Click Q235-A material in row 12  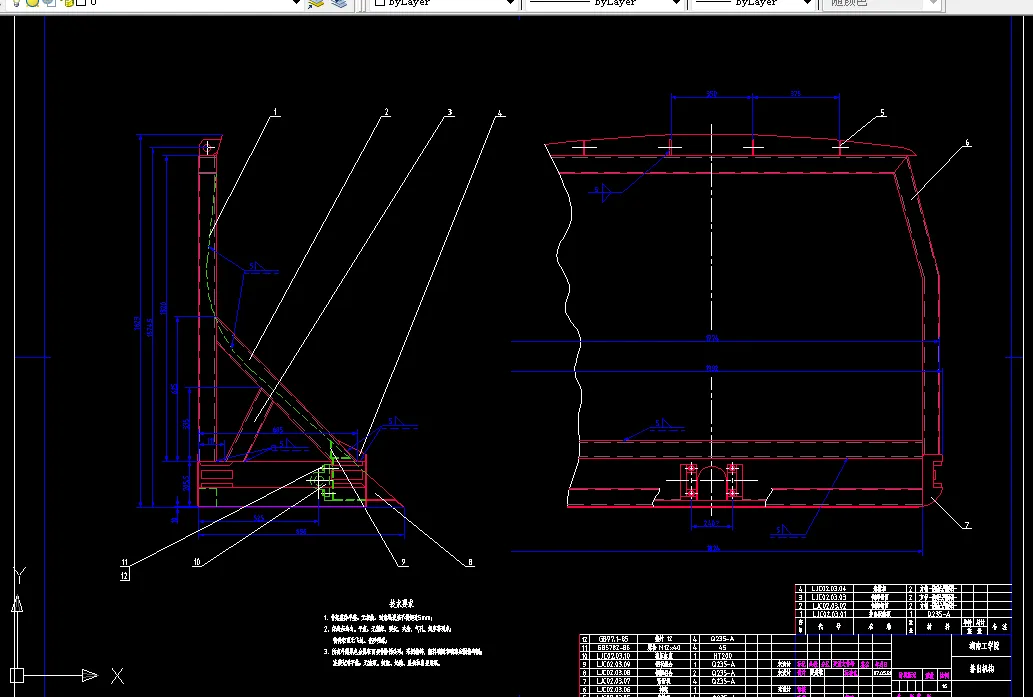pyautogui.click(x=723, y=639)
